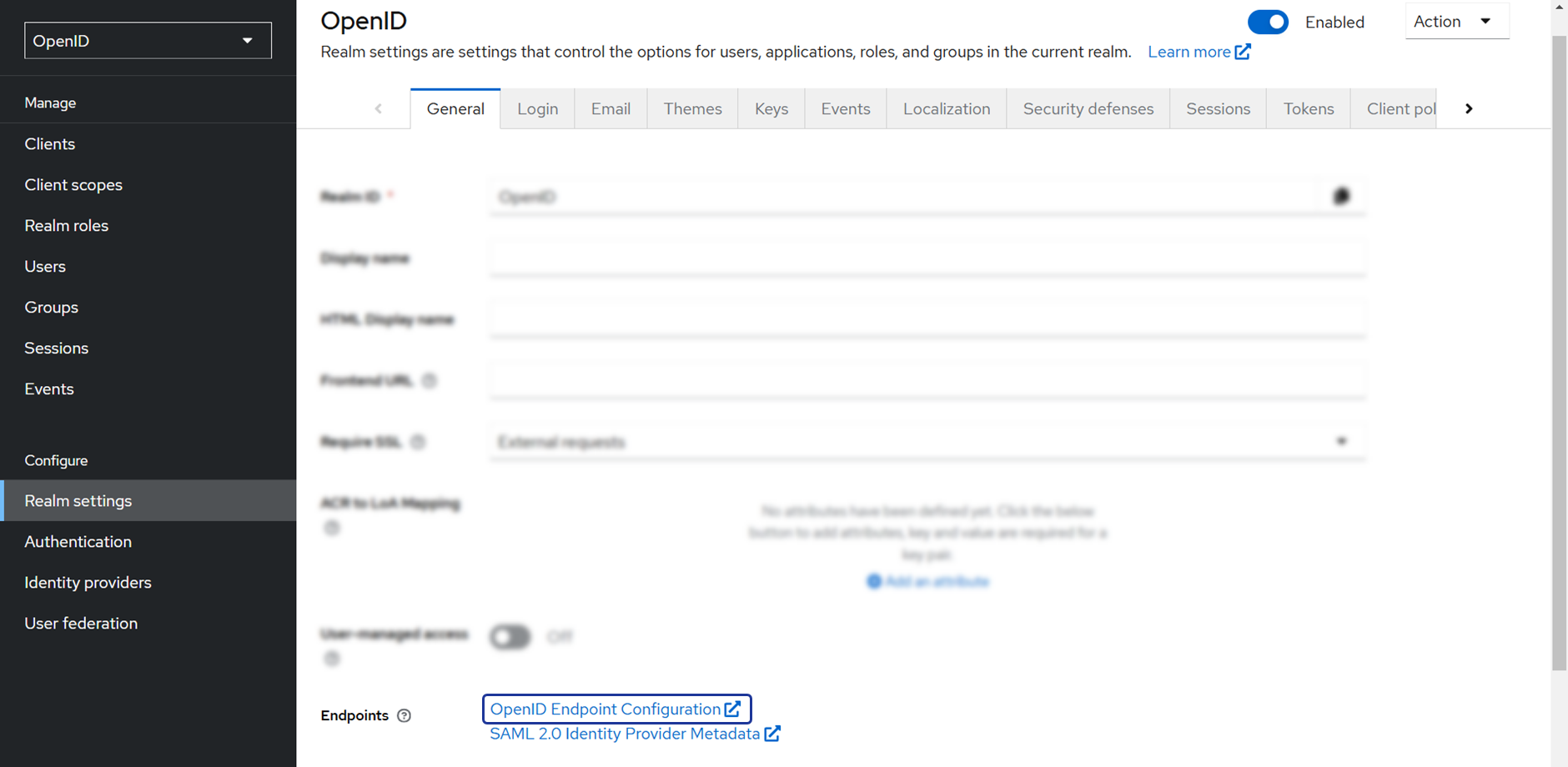This screenshot has width=1568, height=767.
Task: Open Sessions in the left sidebar
Action: coord(57,348)
